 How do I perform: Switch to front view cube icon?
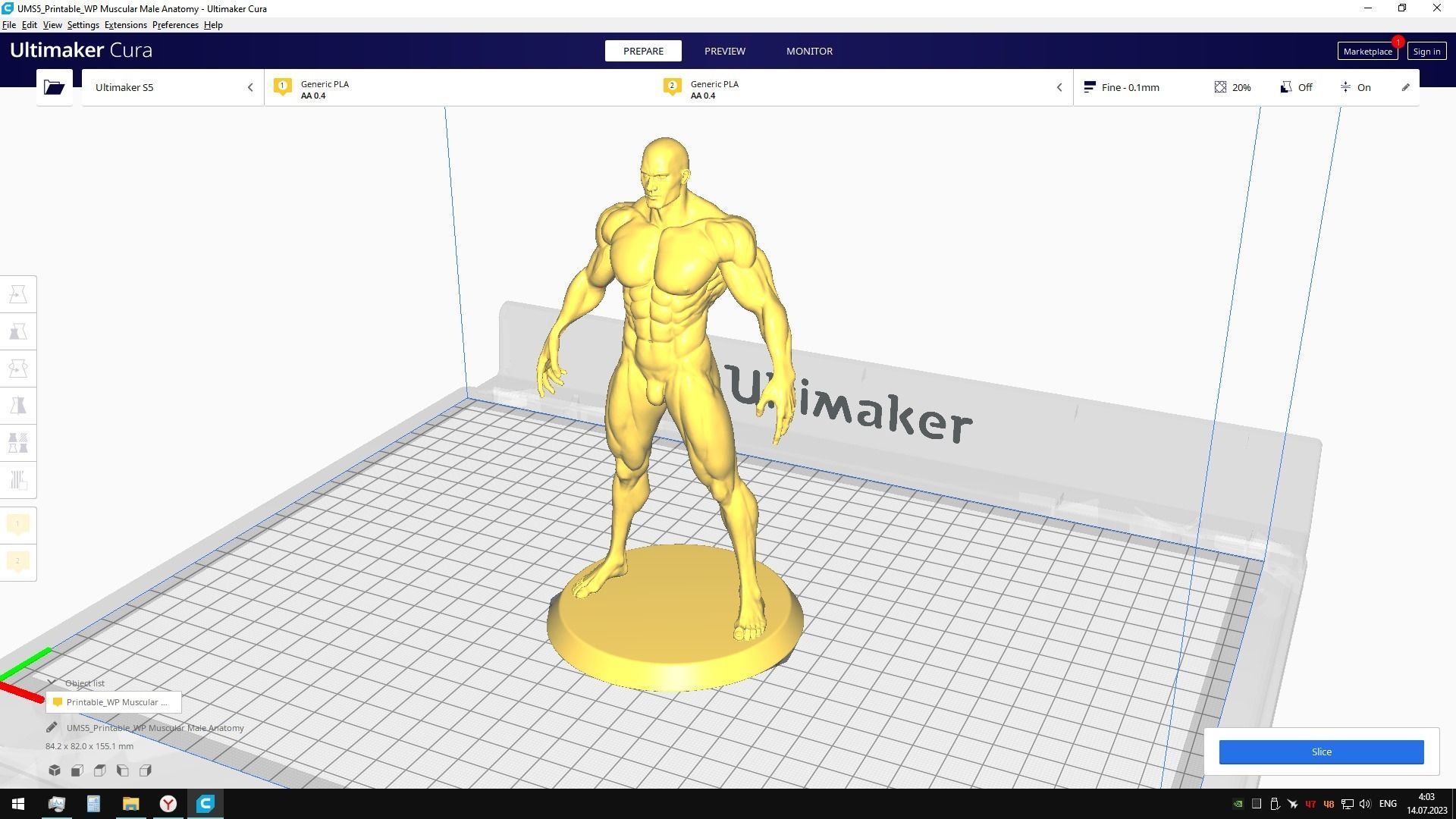[77, 770]
